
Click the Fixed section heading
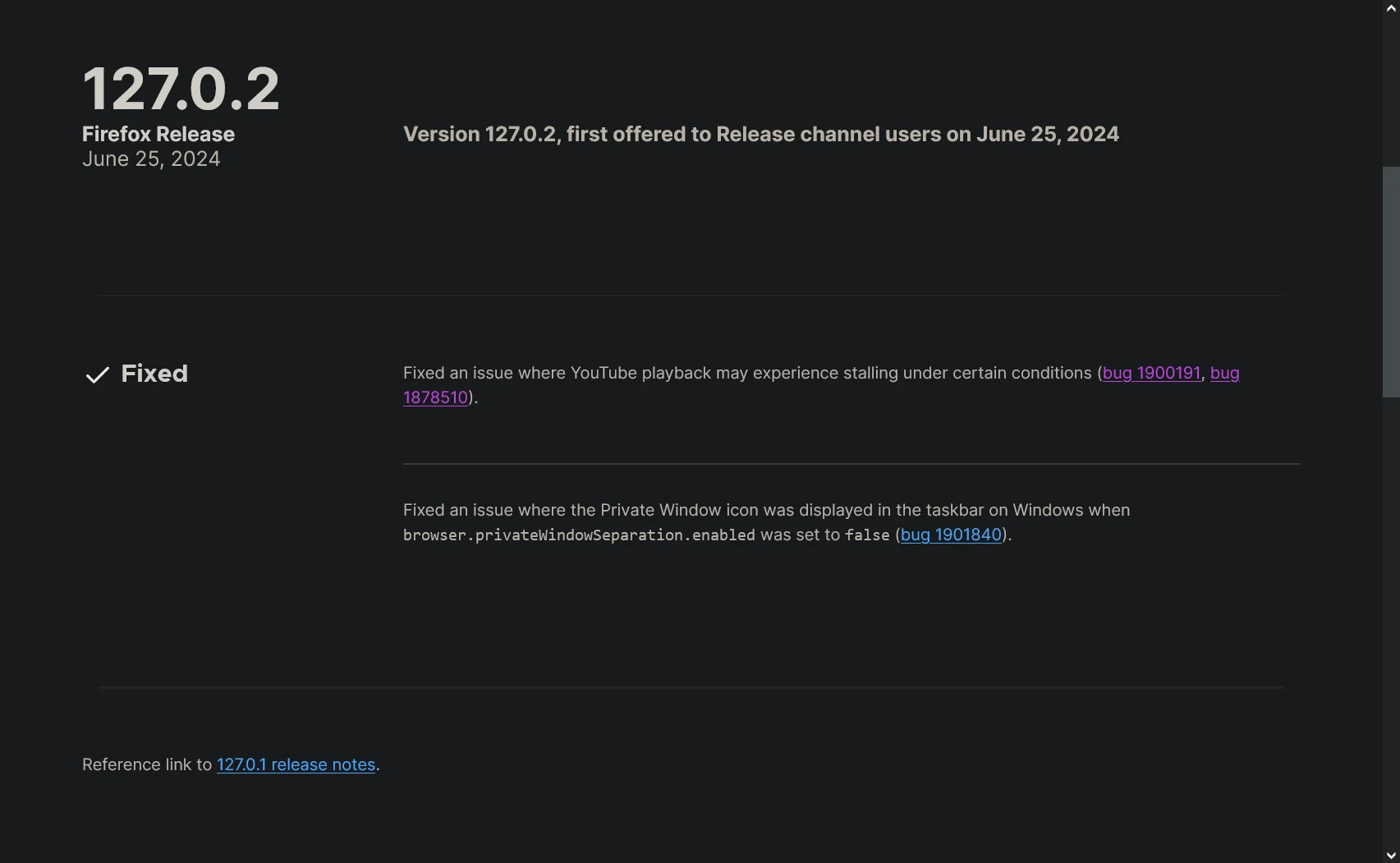pyautogui.click(x=154, y=374)
